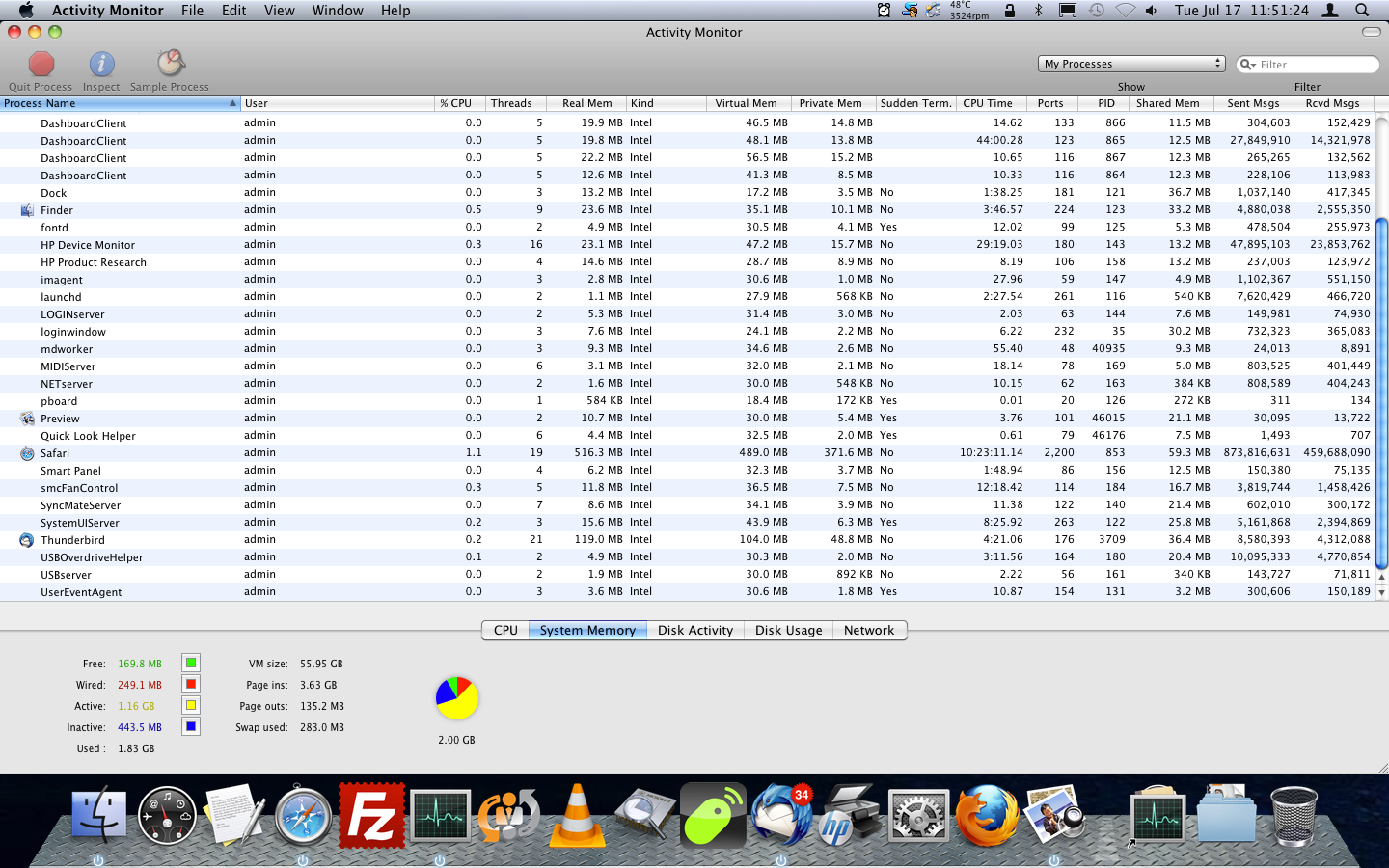Click the blue Inactive memory color swatch

click(191, 726)
